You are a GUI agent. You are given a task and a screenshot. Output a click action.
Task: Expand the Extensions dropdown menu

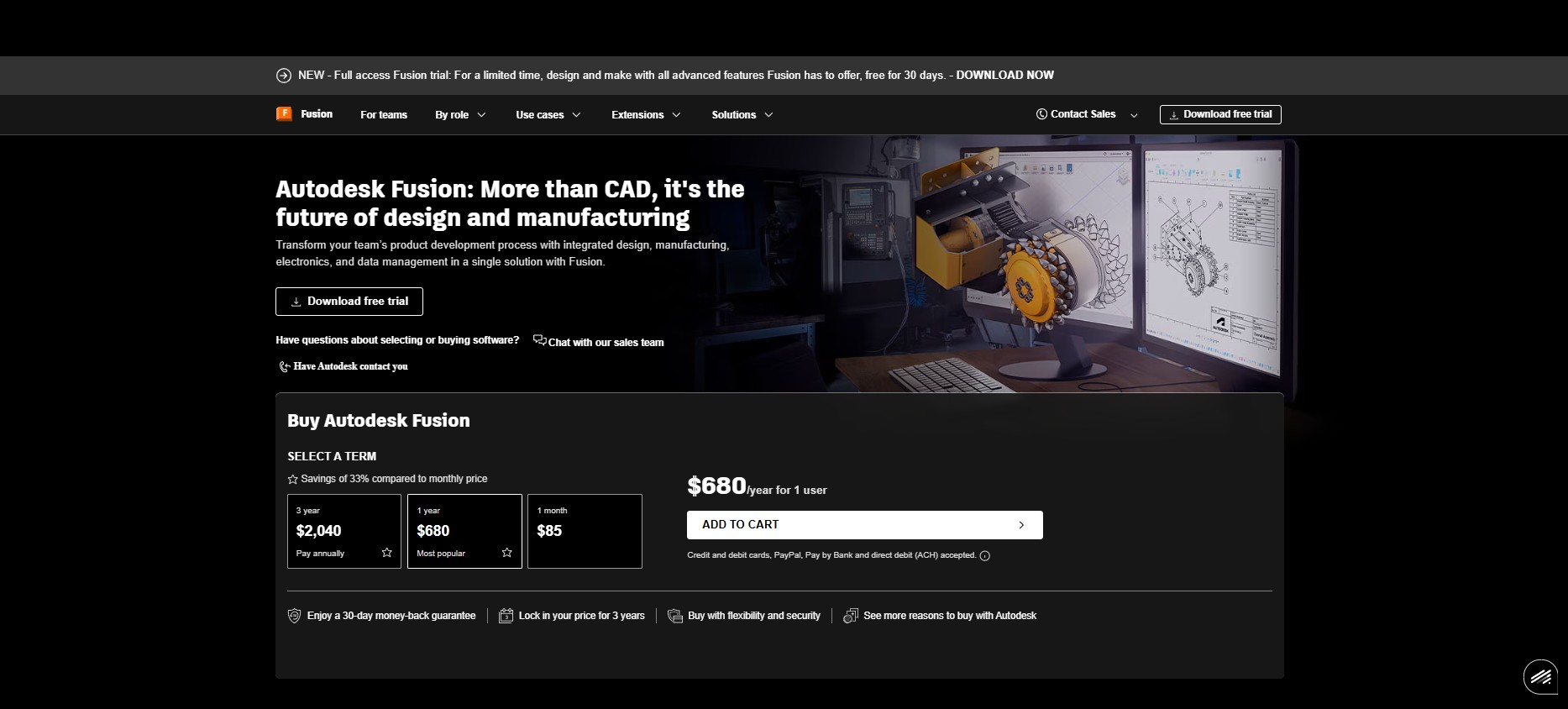click(x=646, y=115)
